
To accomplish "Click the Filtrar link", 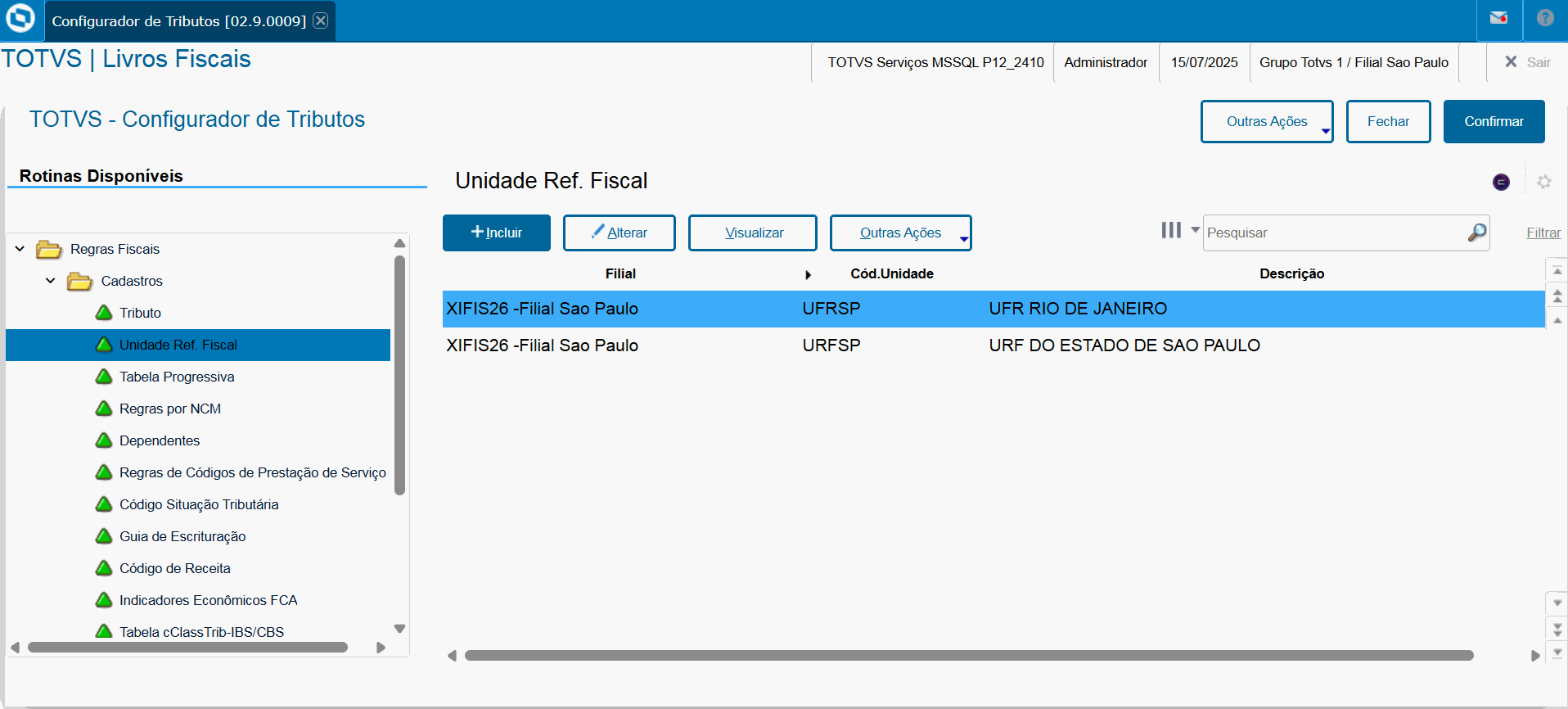I will pos(1543,233).
